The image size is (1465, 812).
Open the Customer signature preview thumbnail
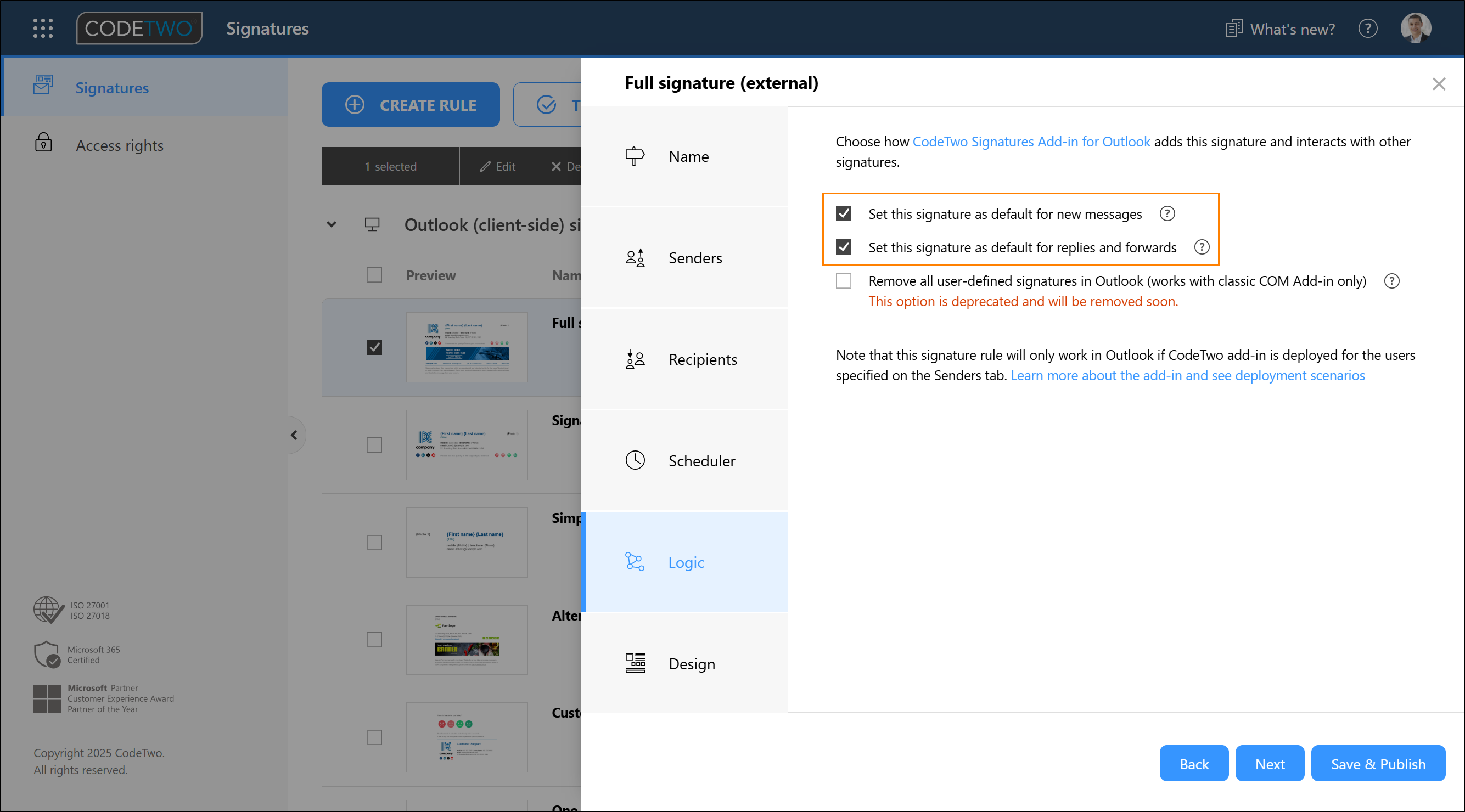pyautogui.click(x=467, y=737)
